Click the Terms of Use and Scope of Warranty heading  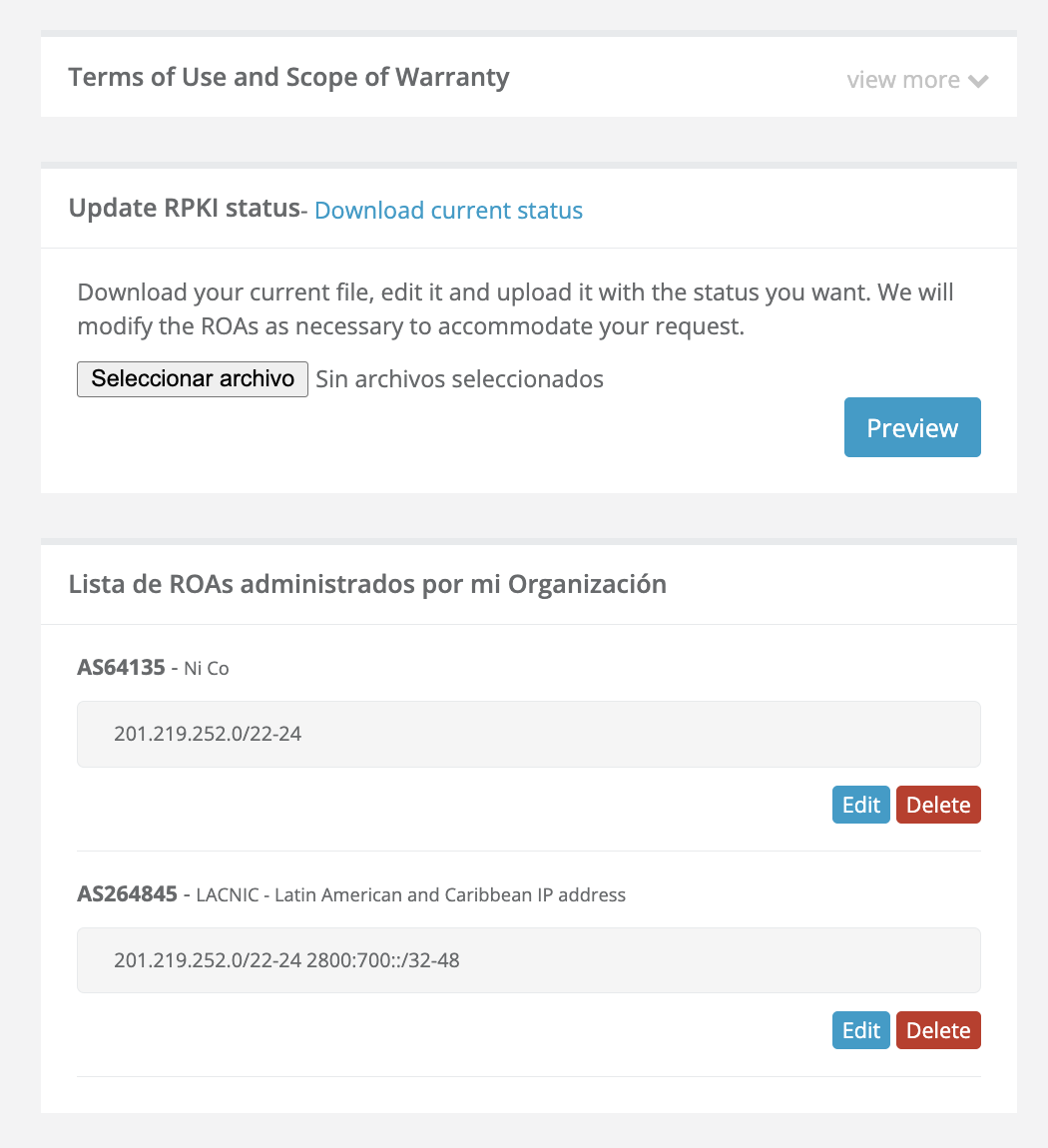288,77
